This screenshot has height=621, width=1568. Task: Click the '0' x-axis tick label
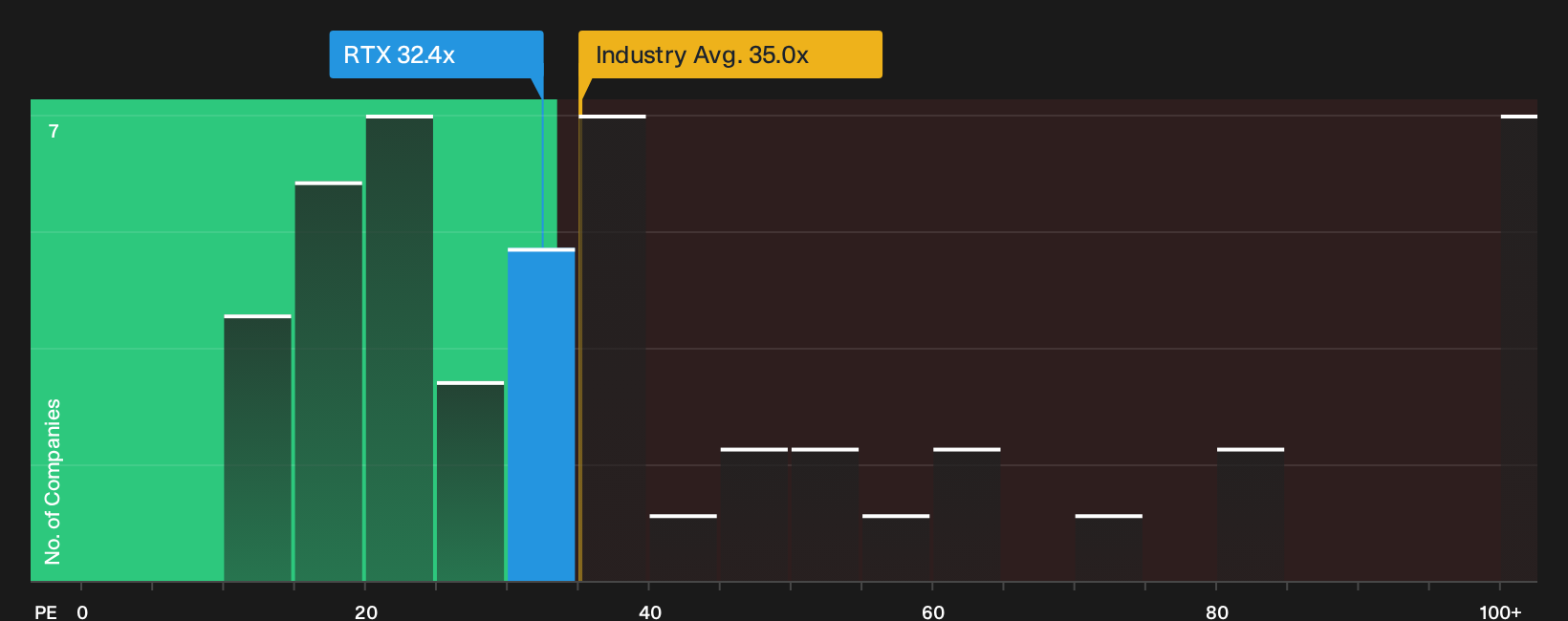click(82, 612)
